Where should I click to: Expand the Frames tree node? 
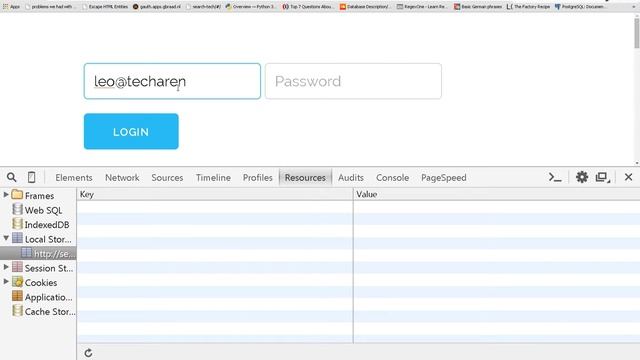[6, 195]
